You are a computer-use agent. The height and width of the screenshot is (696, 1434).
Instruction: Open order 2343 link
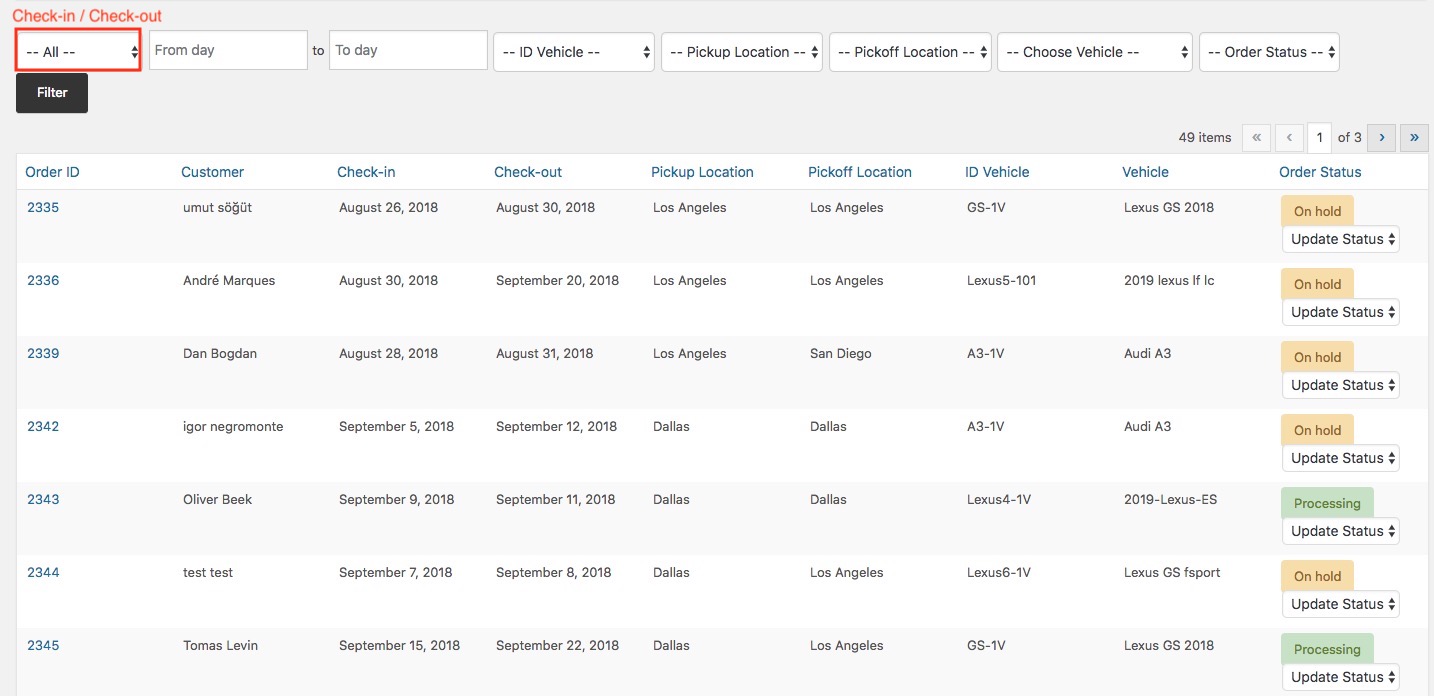pos(43,500)
